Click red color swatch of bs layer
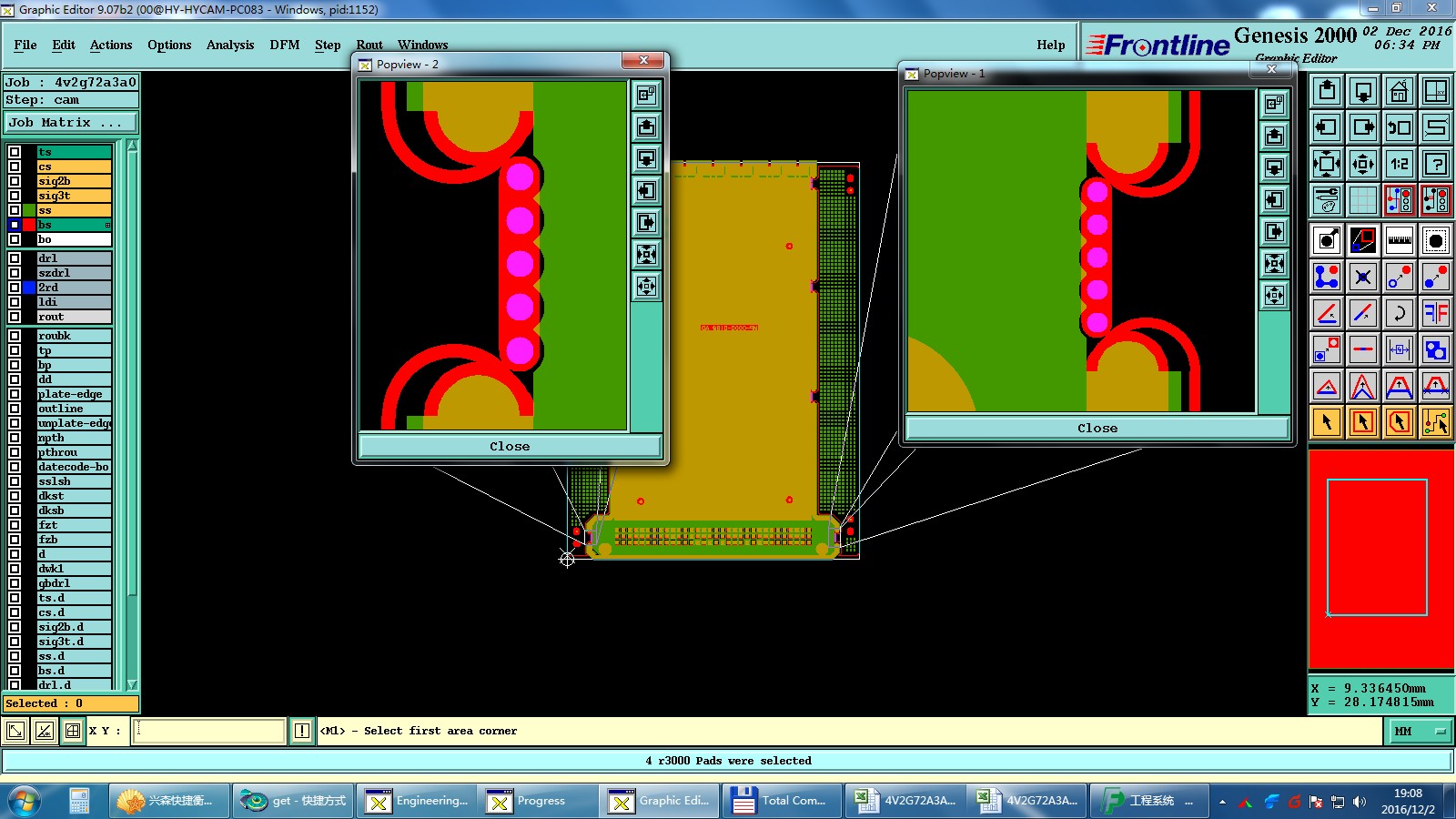 tap(29, 225)
